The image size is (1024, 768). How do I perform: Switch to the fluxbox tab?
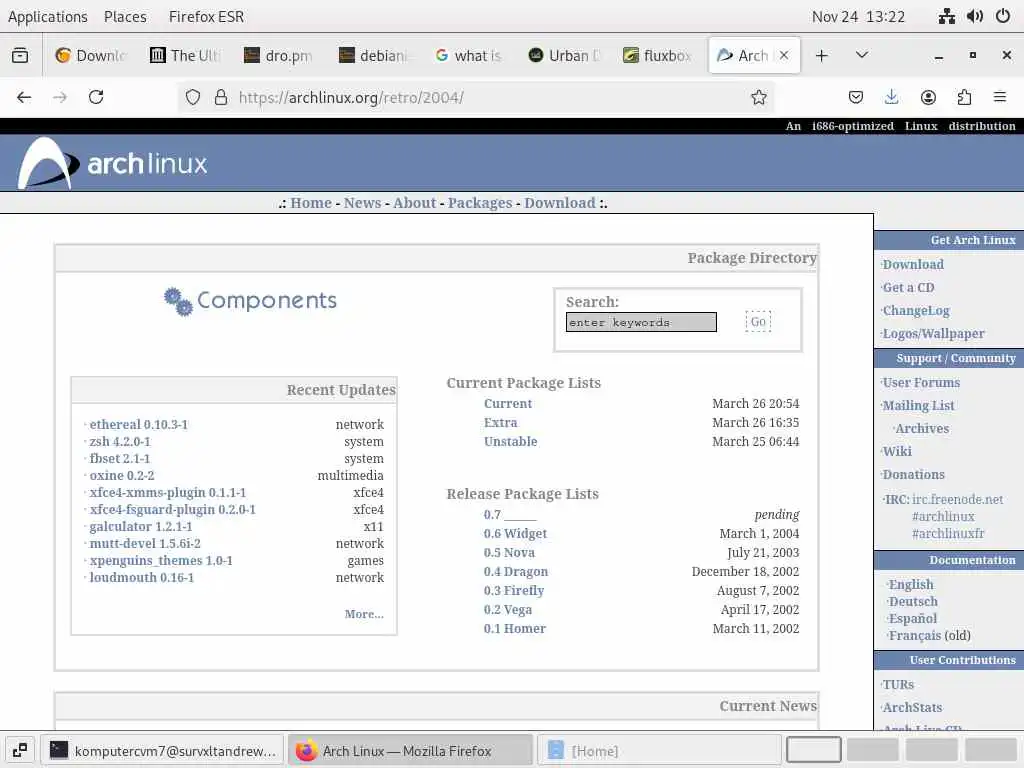point(658,56)
